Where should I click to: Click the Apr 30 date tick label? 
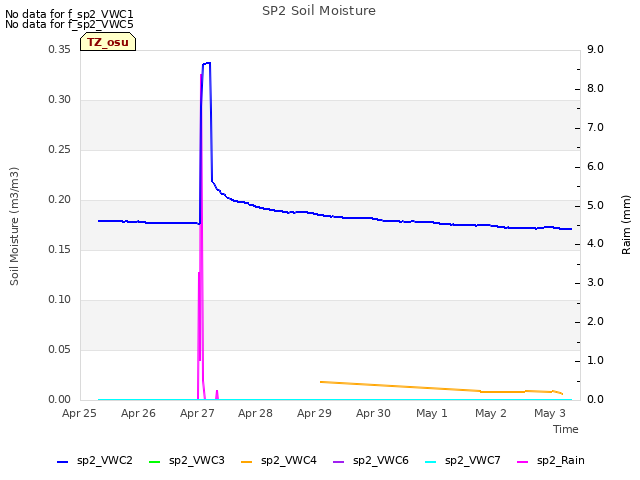(x=373, y=413)
